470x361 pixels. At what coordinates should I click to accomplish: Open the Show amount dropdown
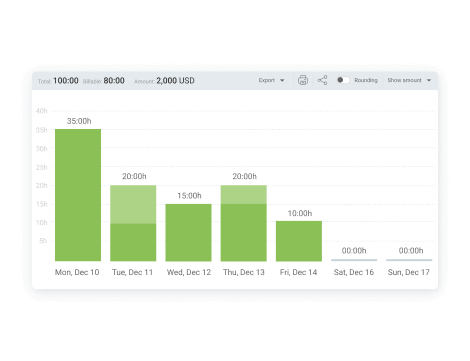tap(409, 80)
